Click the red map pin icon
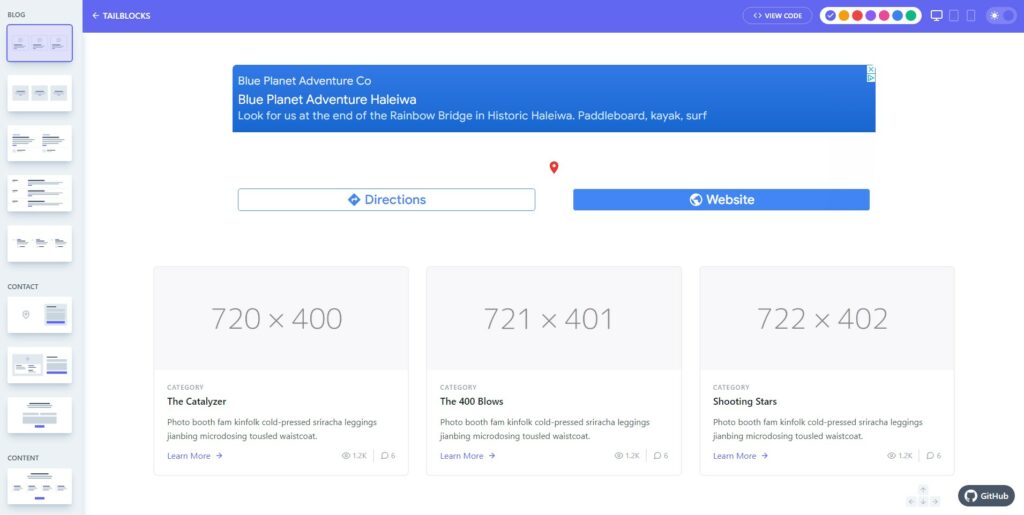1024x515 pixels. coord(554,168)
